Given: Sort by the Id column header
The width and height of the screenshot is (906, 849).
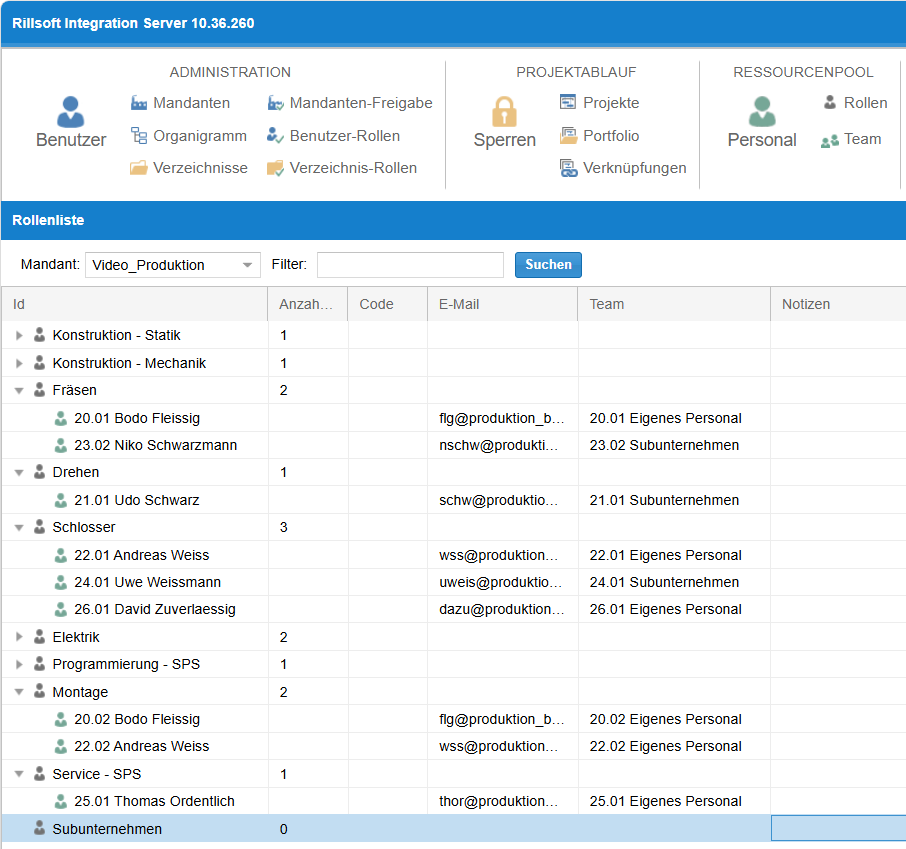Looking at the screenshot, I should [x=135, y=304].
